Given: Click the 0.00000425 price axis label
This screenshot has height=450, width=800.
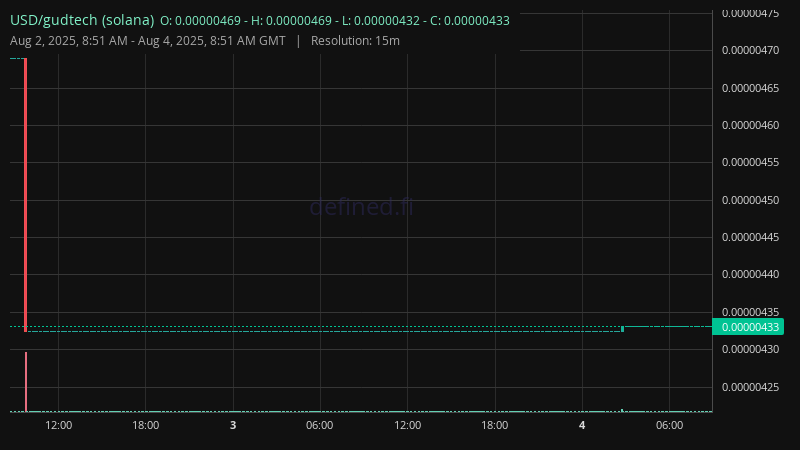Looking at the screenshot, I should click(751, 387).
